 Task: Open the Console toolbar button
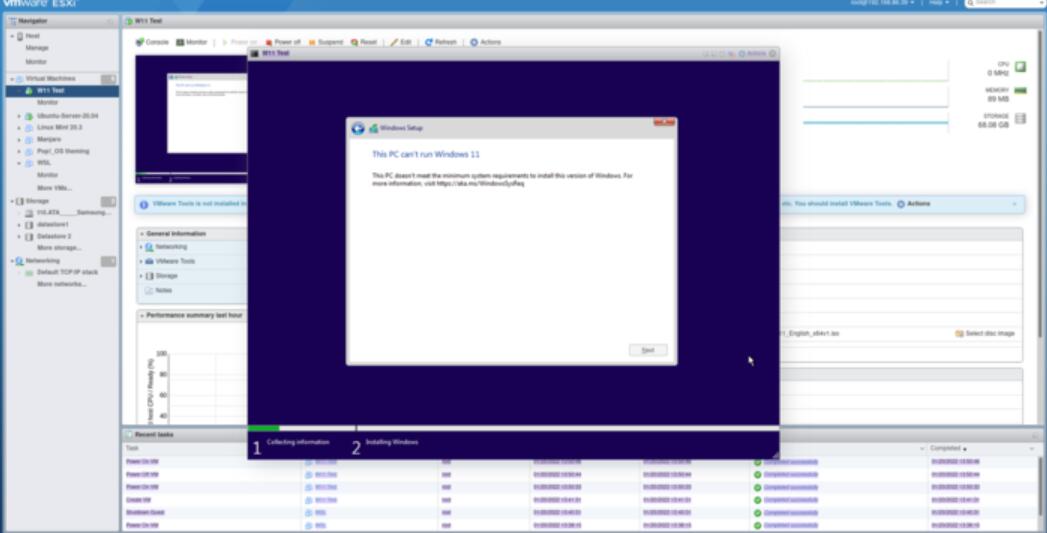pos(152,42)
